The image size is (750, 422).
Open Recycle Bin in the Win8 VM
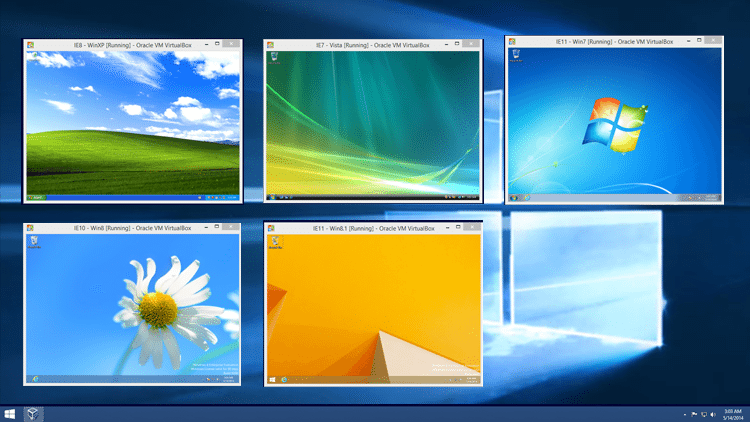coord(33,242)
